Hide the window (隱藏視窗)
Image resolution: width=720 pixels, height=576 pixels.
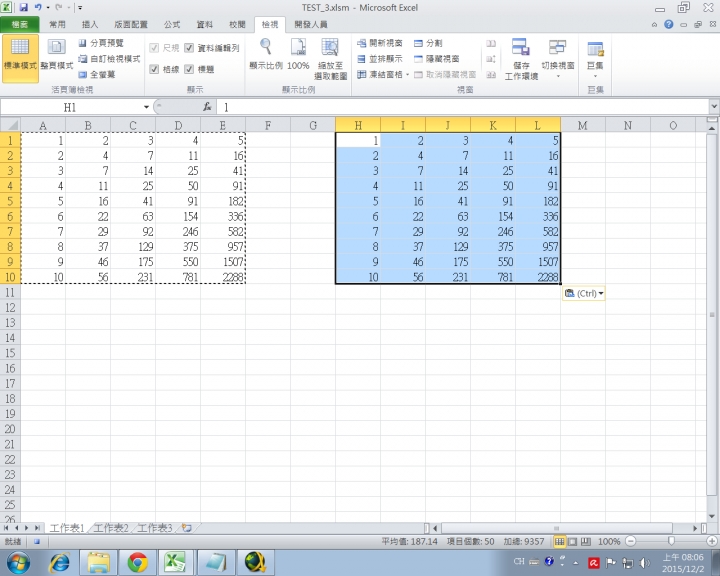click(437, 59)
